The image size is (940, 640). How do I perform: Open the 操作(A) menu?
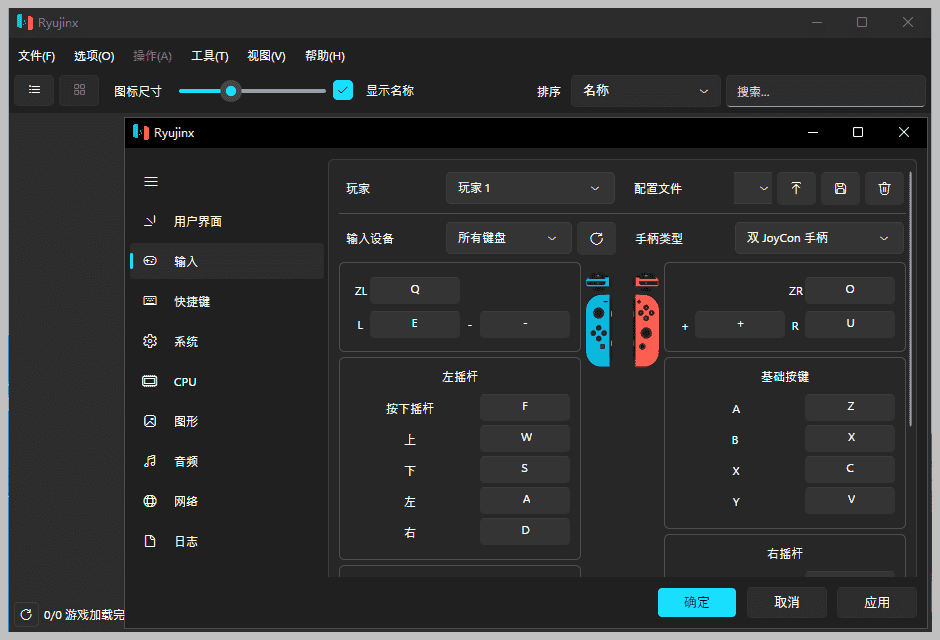152,56
